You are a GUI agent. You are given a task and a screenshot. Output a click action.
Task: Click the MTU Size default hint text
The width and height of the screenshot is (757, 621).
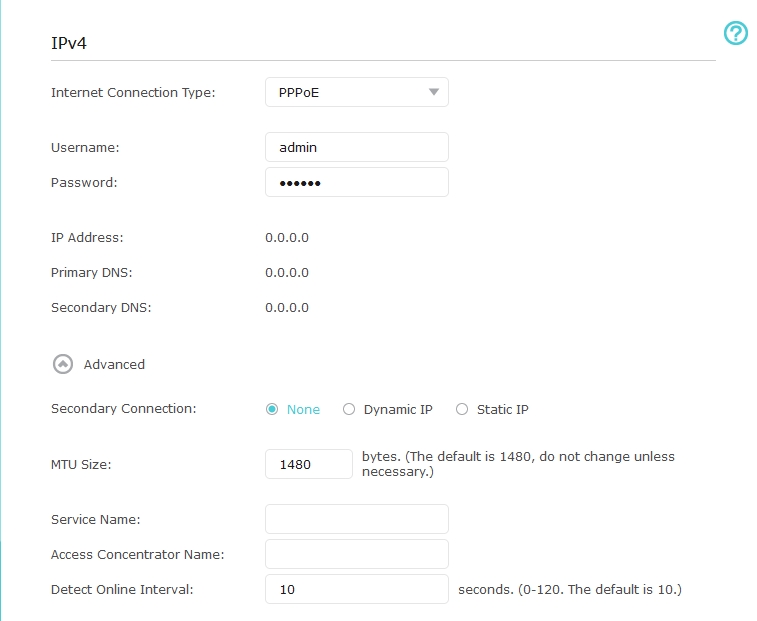click(518, 463)
